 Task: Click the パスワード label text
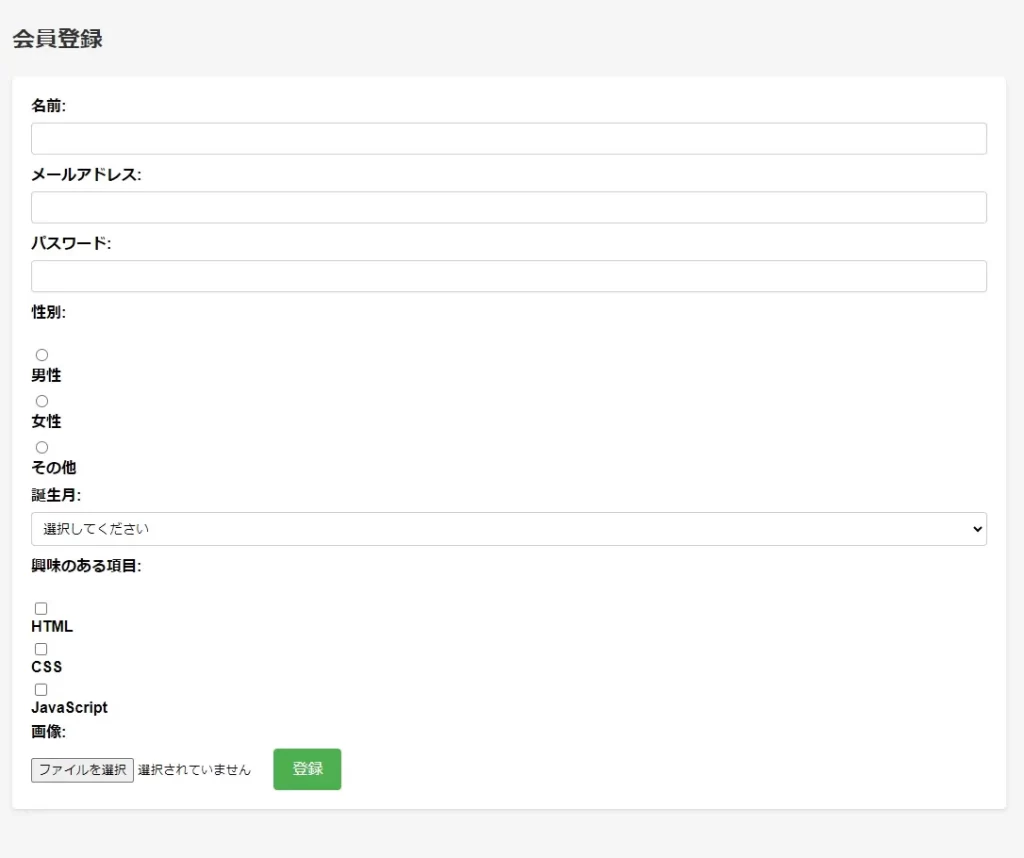click(x=71, y=243)
